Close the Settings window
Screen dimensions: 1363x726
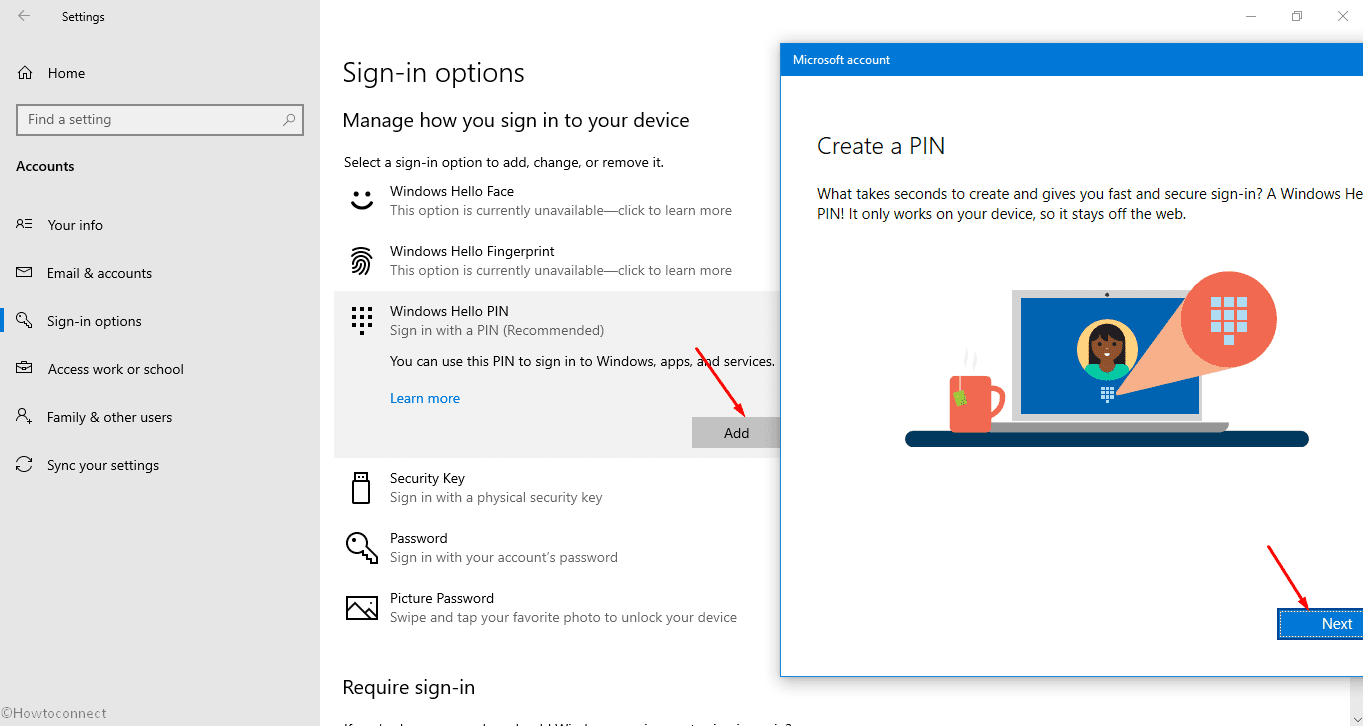[x=1342, y=16]
